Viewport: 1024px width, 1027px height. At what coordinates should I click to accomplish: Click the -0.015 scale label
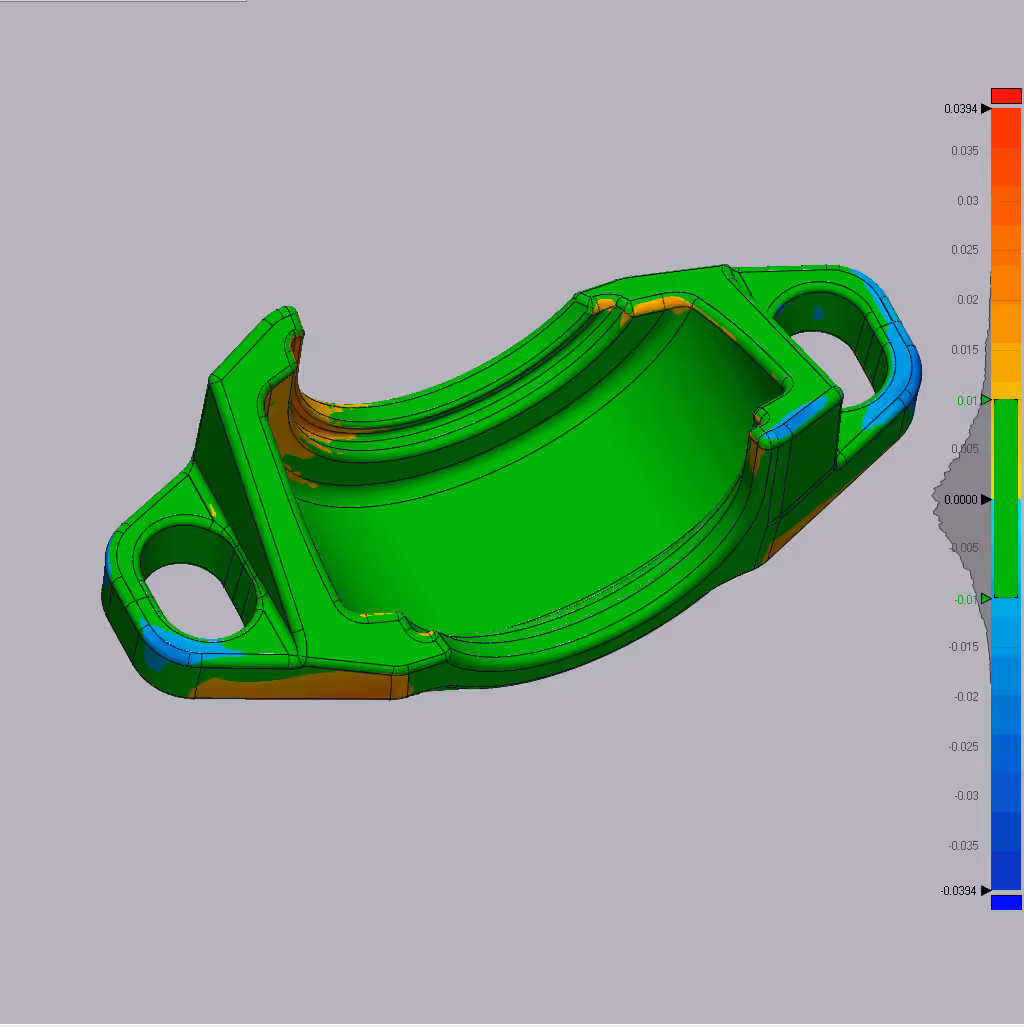click(963, 646)
